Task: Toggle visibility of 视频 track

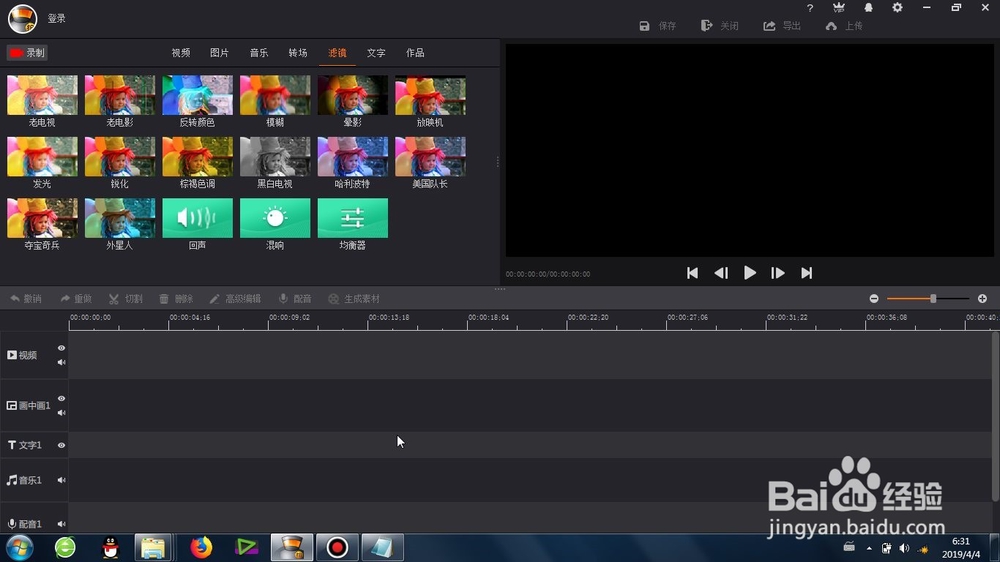Action: (x=61, y=348)
